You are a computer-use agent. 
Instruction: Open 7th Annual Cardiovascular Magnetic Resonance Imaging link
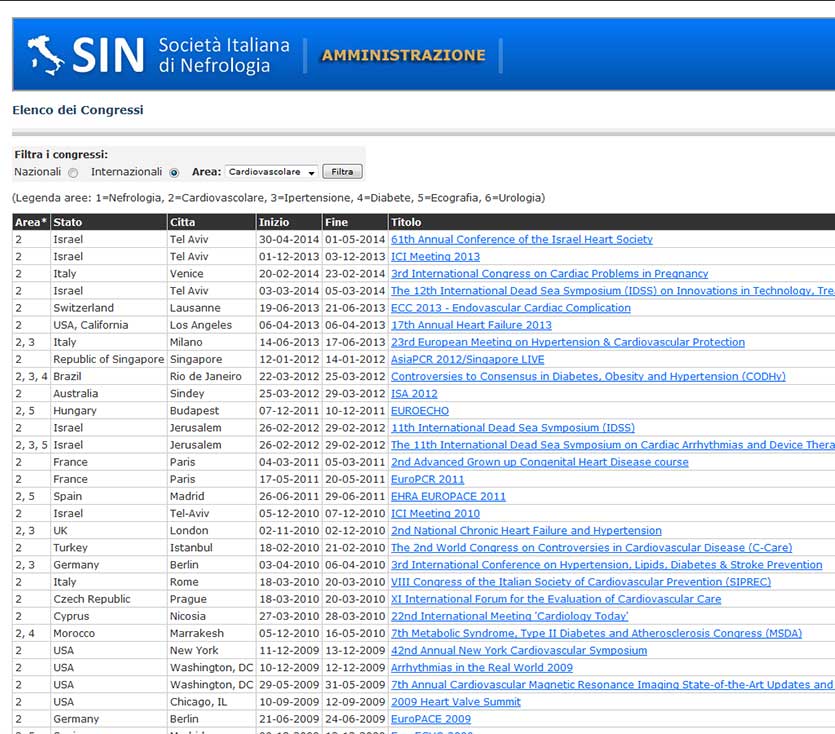(x=612, y=685)
